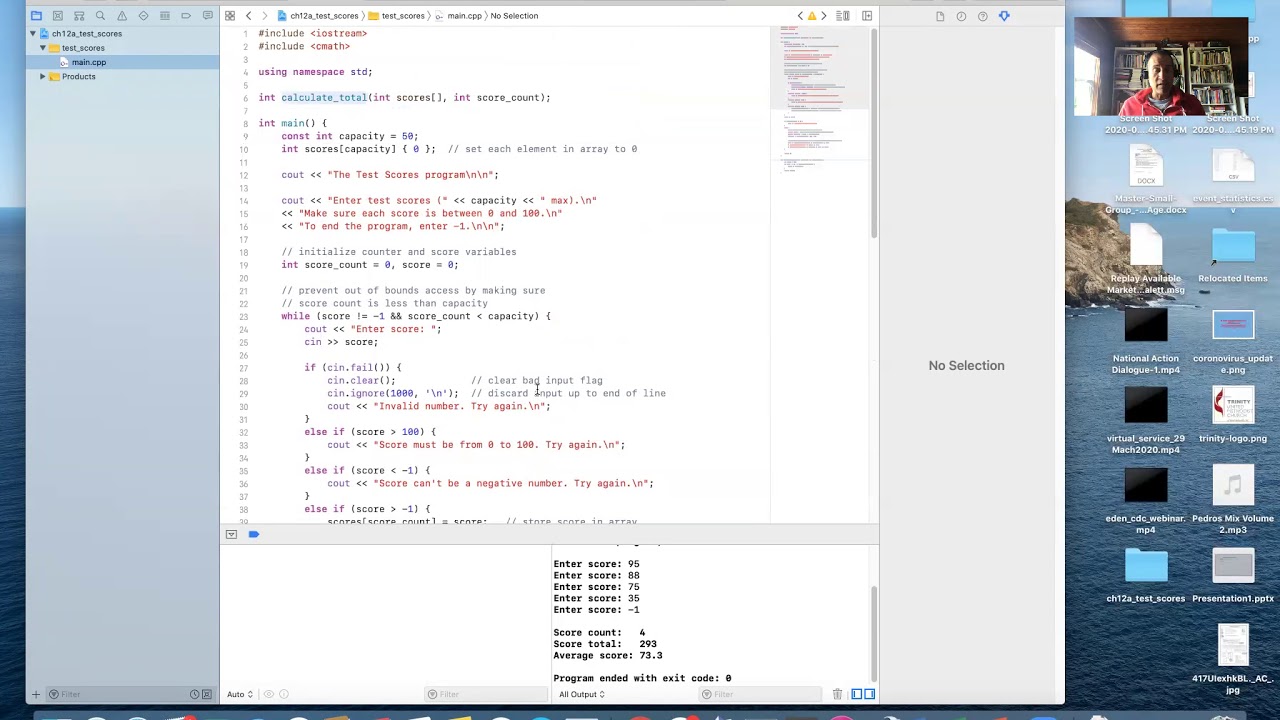This screenshot has width=1280, height=720.
Task: Click test_scores in the jump bar
Action: [396, 16]
